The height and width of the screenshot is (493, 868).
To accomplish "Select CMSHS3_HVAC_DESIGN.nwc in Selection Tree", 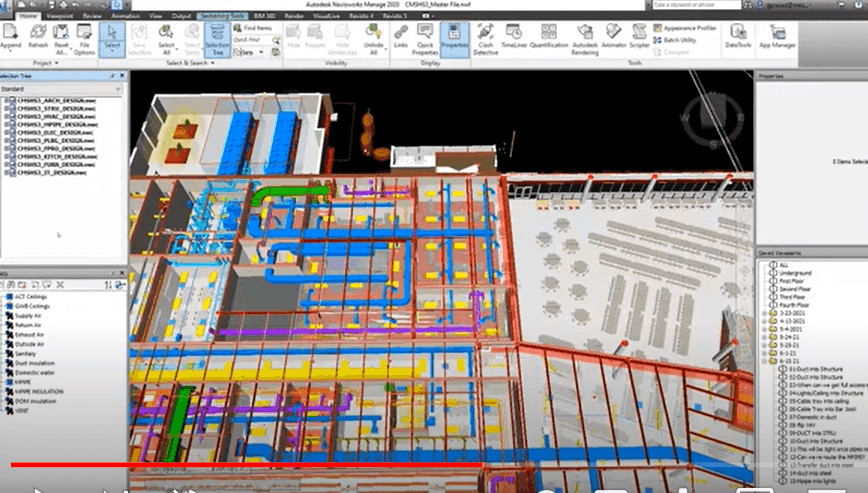I will 48,116.
